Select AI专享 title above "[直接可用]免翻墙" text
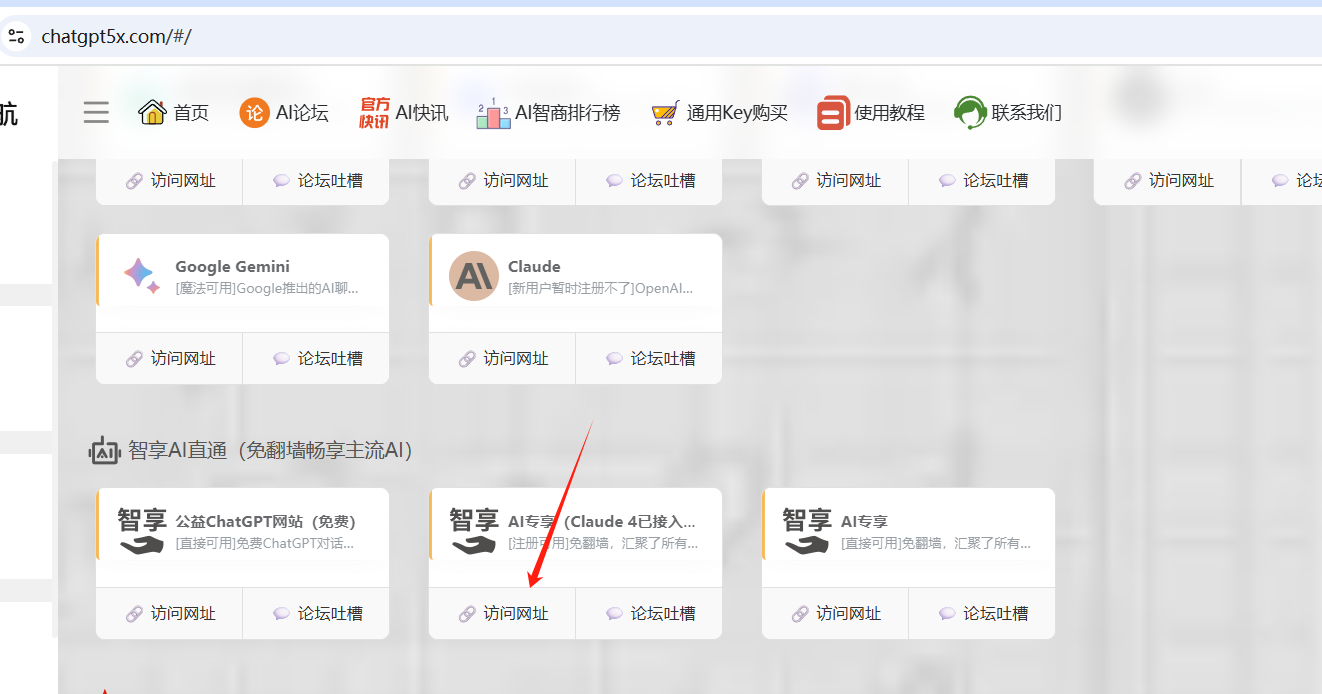The height and width of the screenshot is (694, 1322). coord(864,521)
